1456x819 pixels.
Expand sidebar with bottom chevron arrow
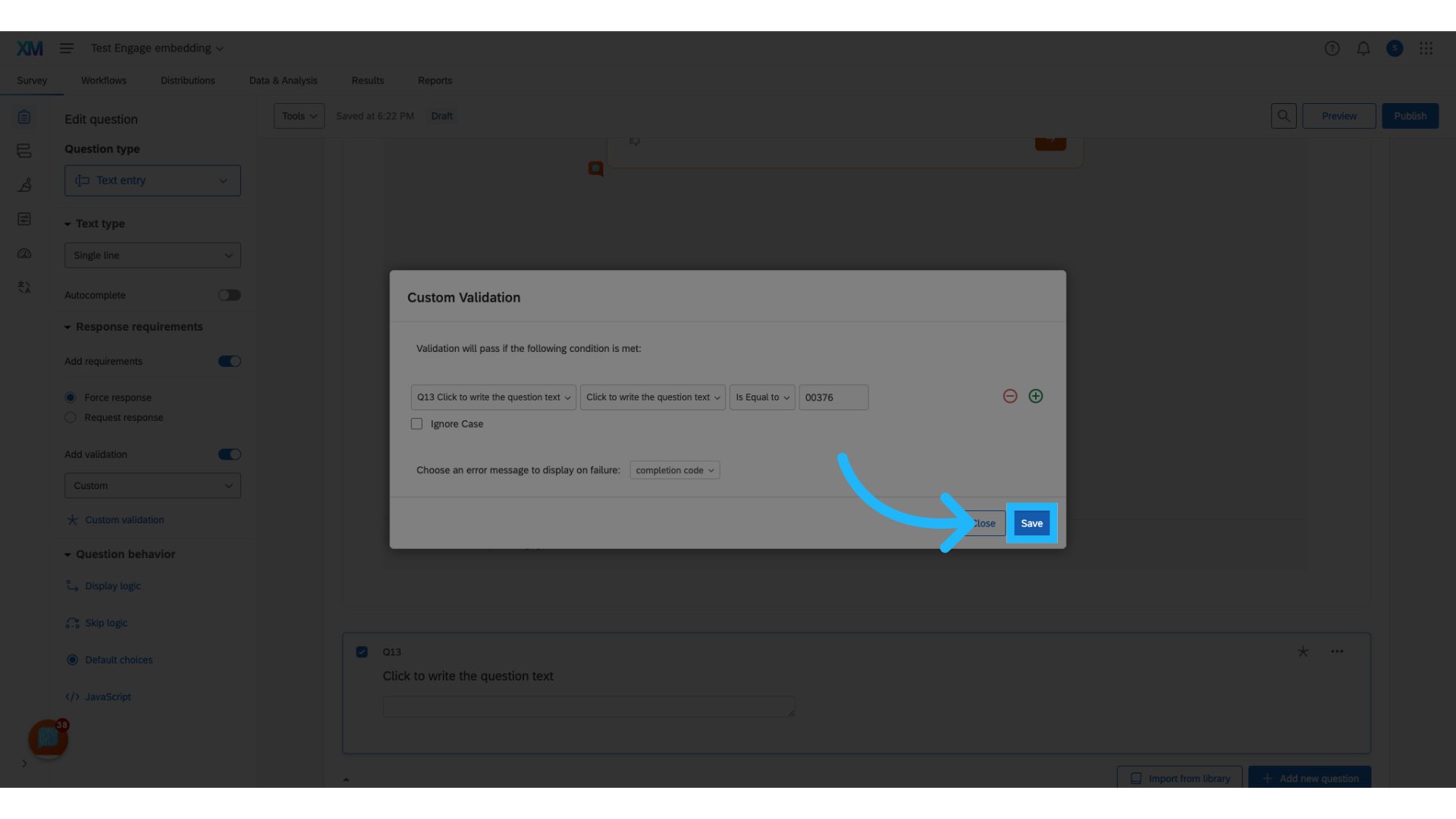pos(24,764)
